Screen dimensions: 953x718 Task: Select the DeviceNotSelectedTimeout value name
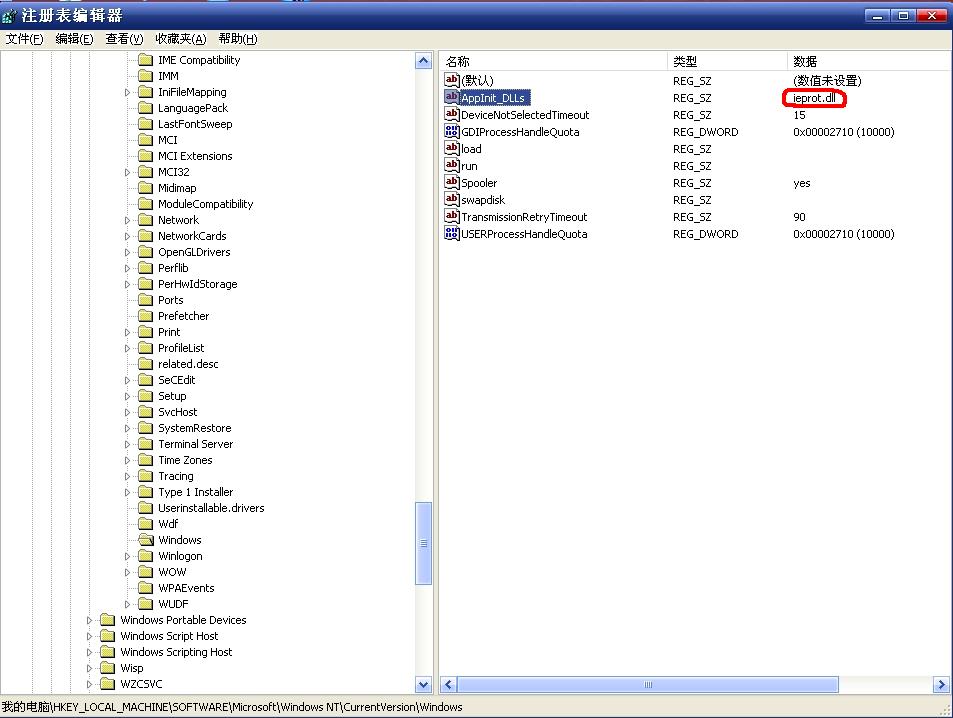coord(525,115)
